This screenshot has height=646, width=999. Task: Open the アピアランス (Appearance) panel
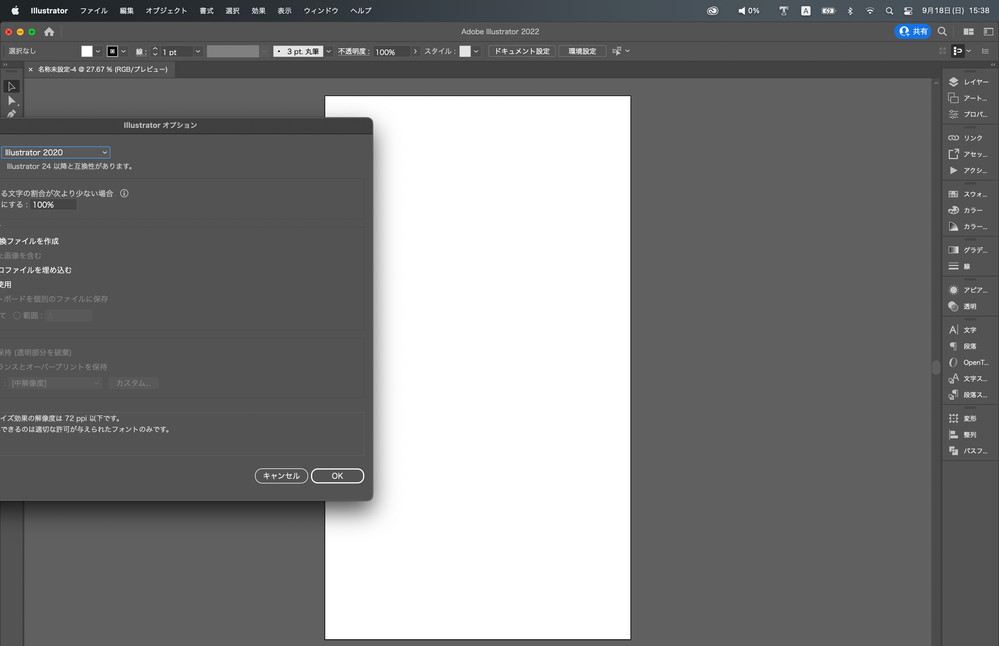(968, 290)
